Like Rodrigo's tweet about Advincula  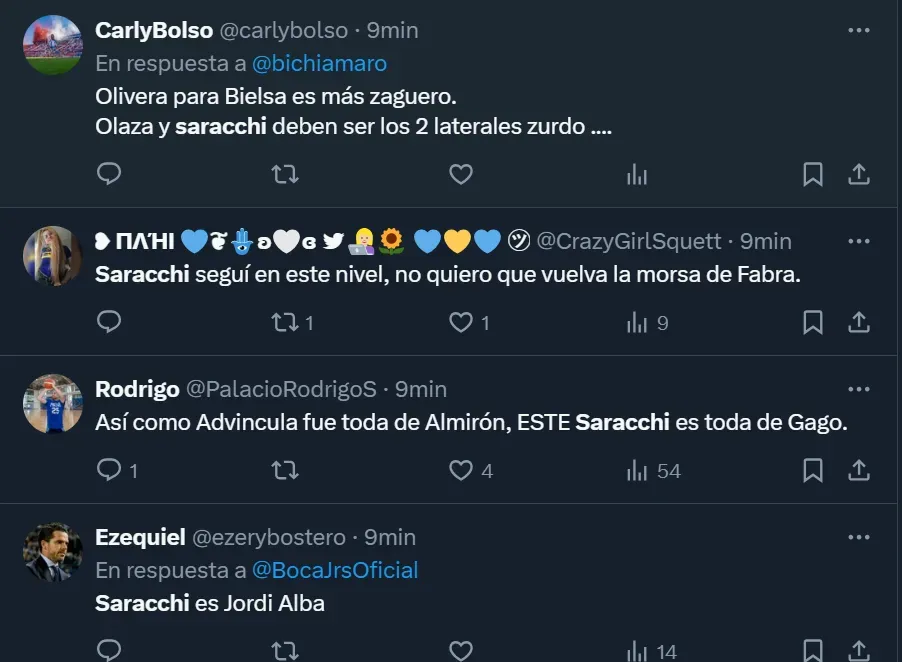coord(460,470)
